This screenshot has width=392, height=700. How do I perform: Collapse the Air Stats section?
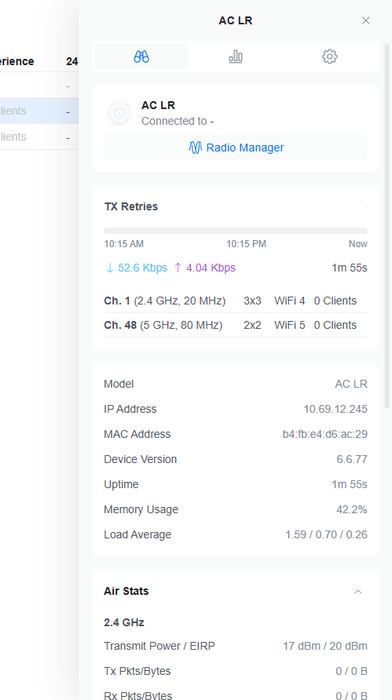click(358, 592)
